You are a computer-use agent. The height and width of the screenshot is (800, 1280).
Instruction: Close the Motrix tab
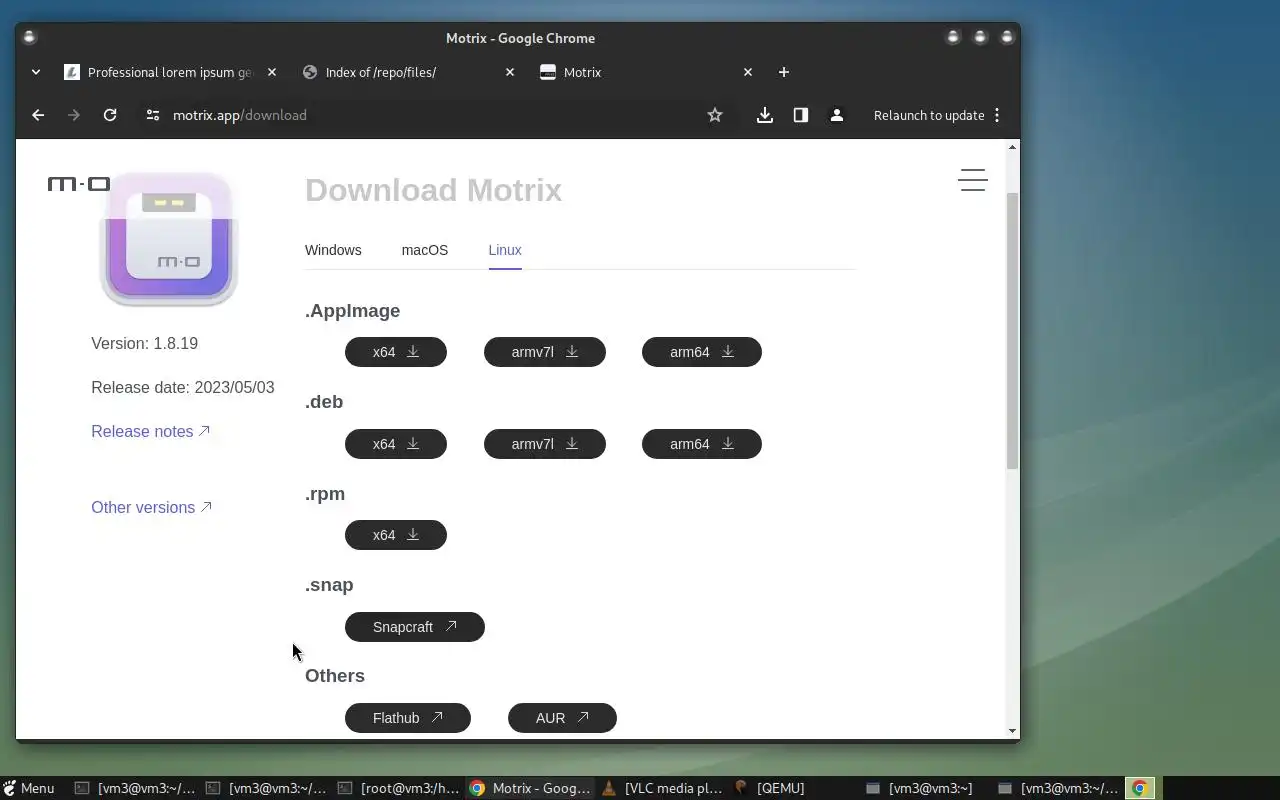pos(748,72)
